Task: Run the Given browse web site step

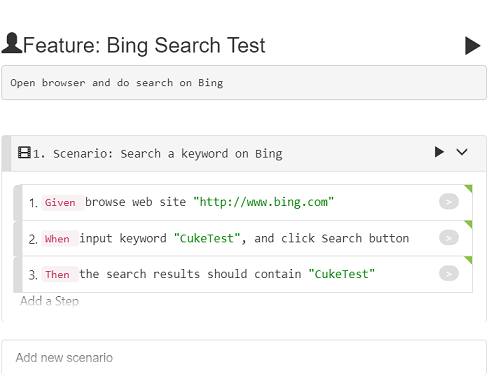Action: [449, 202]
